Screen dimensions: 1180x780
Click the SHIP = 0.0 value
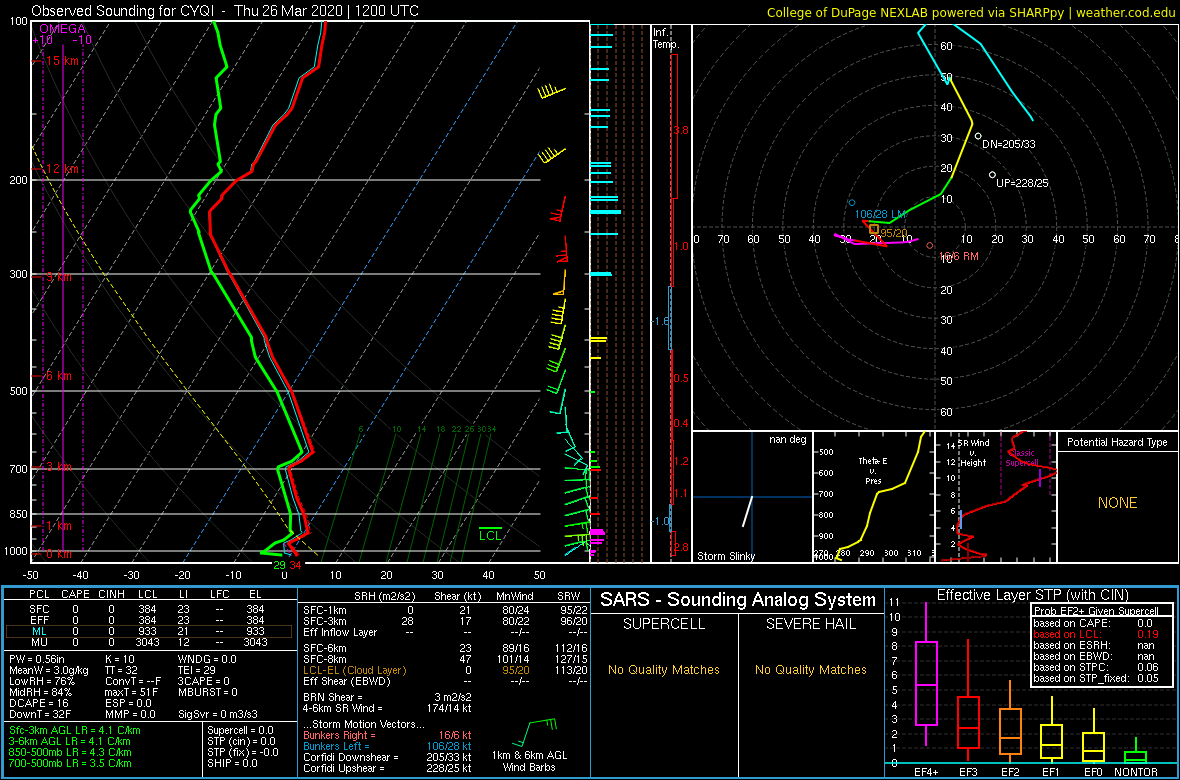tap(233, 763)
